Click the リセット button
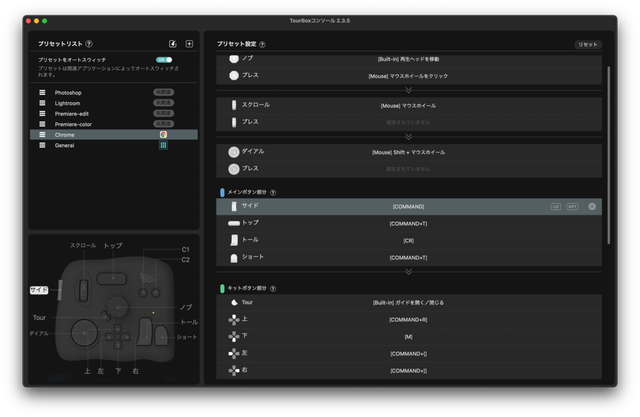This screenshot has height=417, width=640. 588,44
